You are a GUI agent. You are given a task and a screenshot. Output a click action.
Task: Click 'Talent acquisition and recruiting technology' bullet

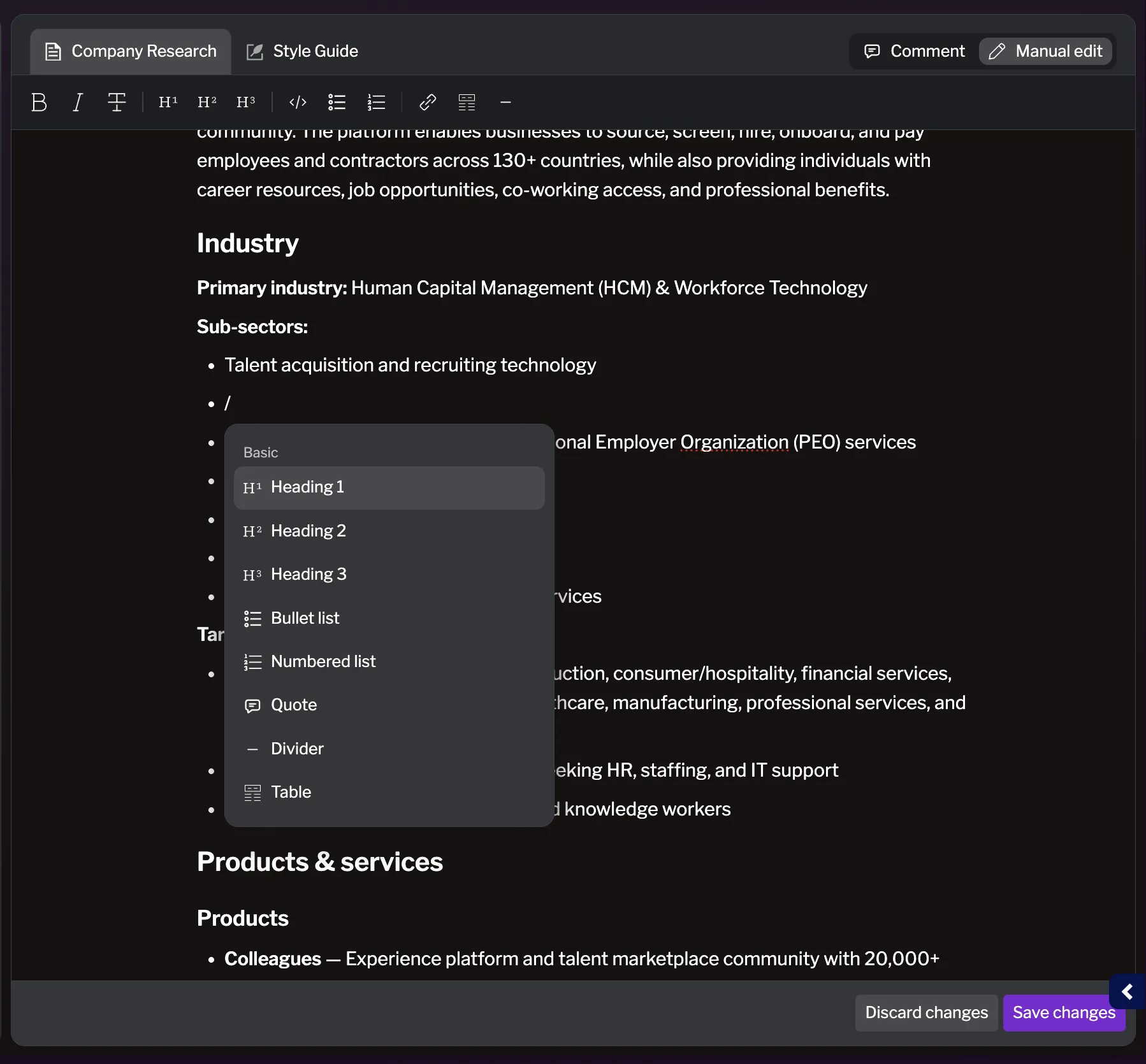point(410,365)
